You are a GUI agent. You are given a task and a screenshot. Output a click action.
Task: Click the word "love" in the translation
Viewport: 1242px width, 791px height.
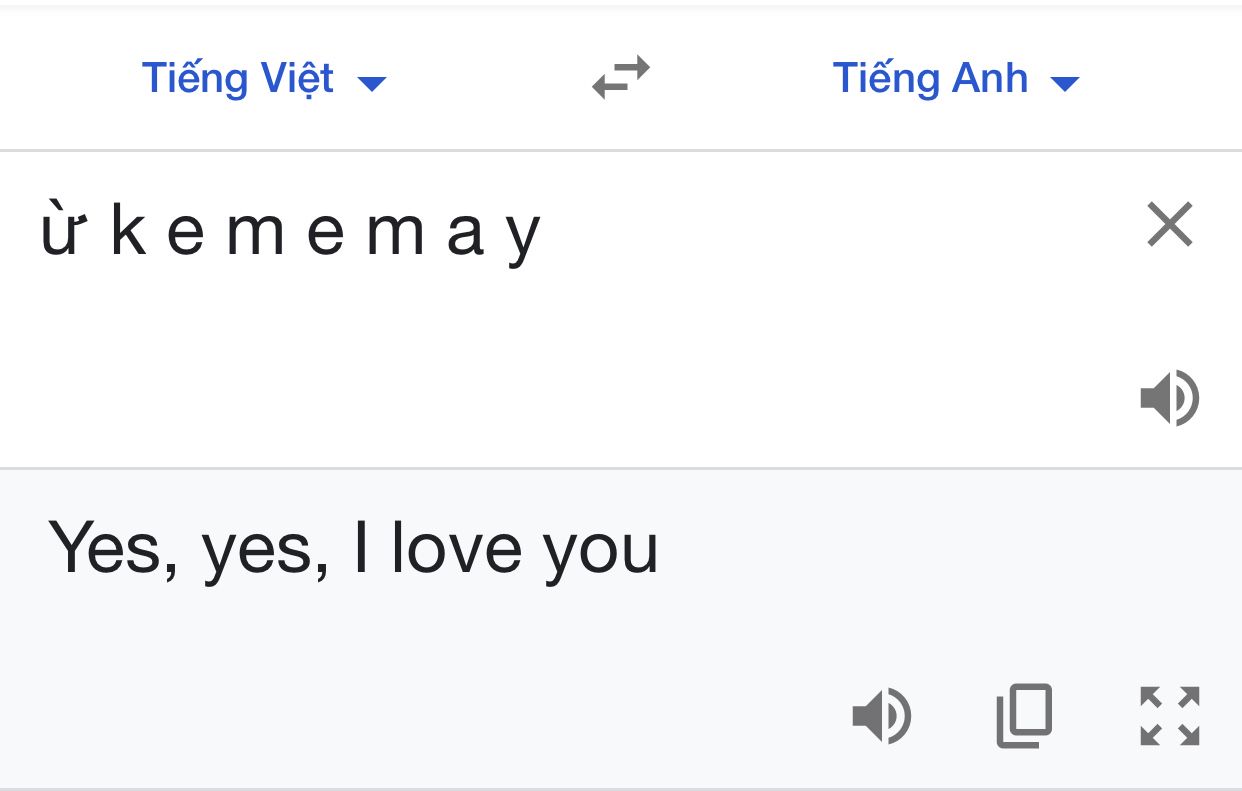click(457, 546)
